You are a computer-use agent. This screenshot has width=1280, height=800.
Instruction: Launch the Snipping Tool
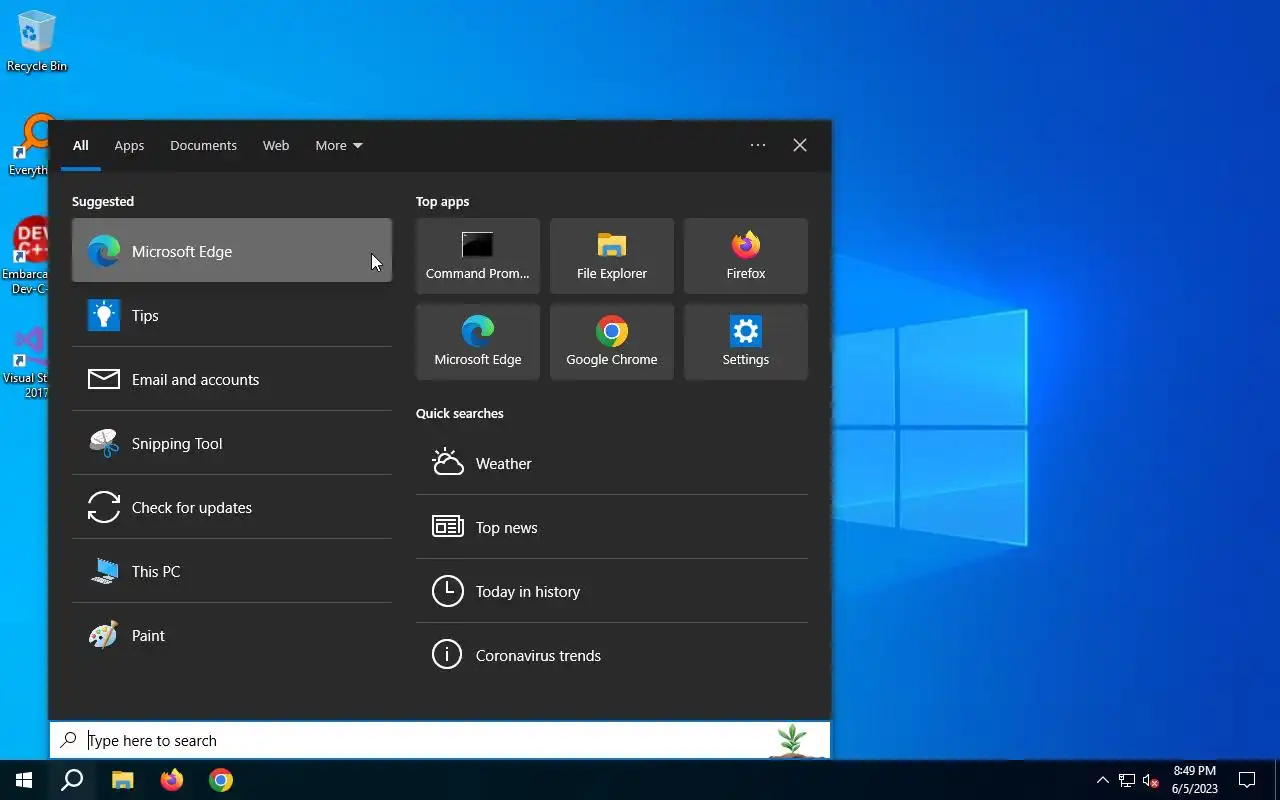pyautogui.click(x=232, y=443)
